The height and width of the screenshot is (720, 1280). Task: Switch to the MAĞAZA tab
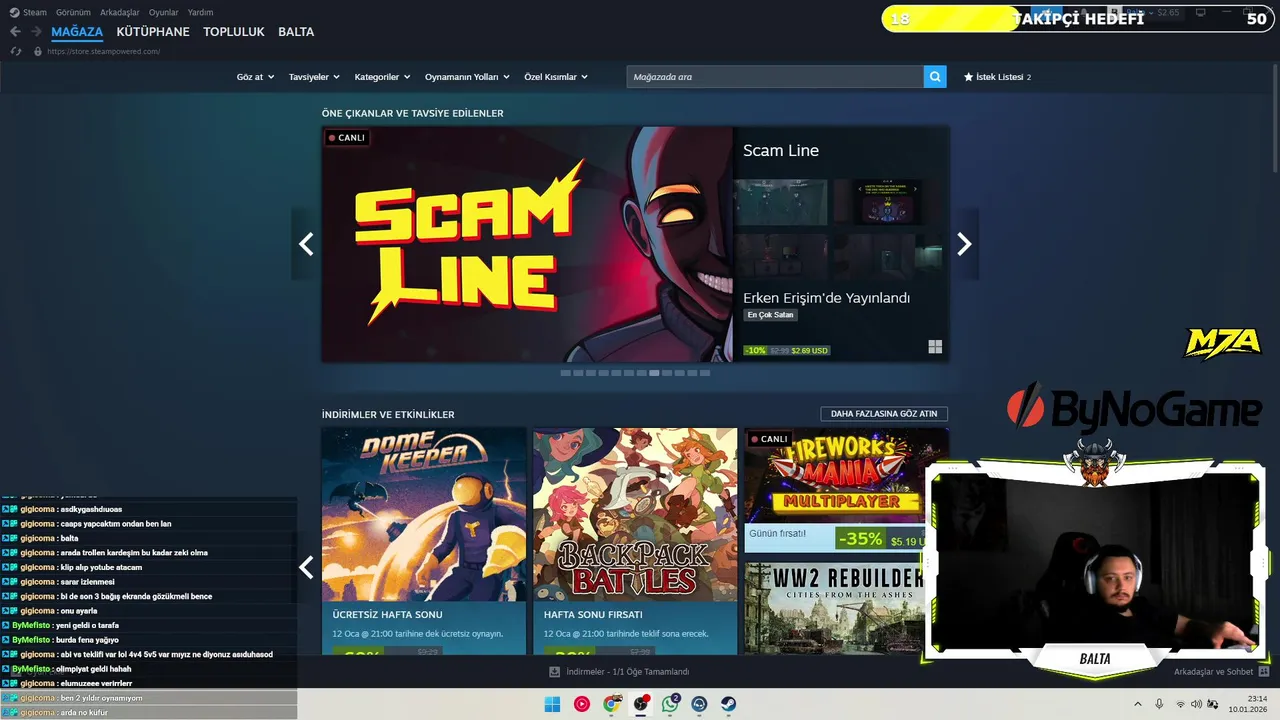click(x=77, y=32)
